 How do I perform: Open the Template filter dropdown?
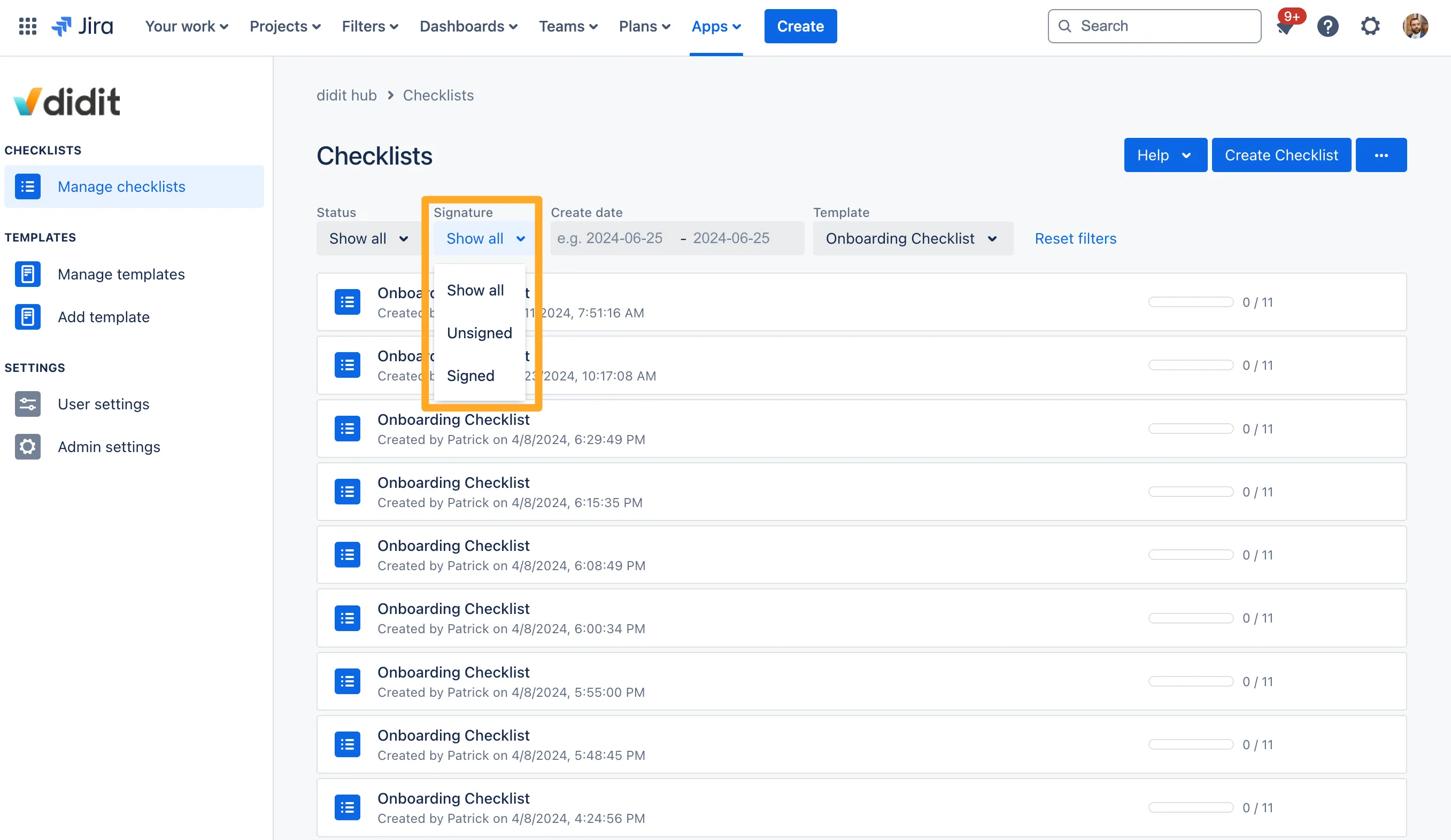coord(913,238)
